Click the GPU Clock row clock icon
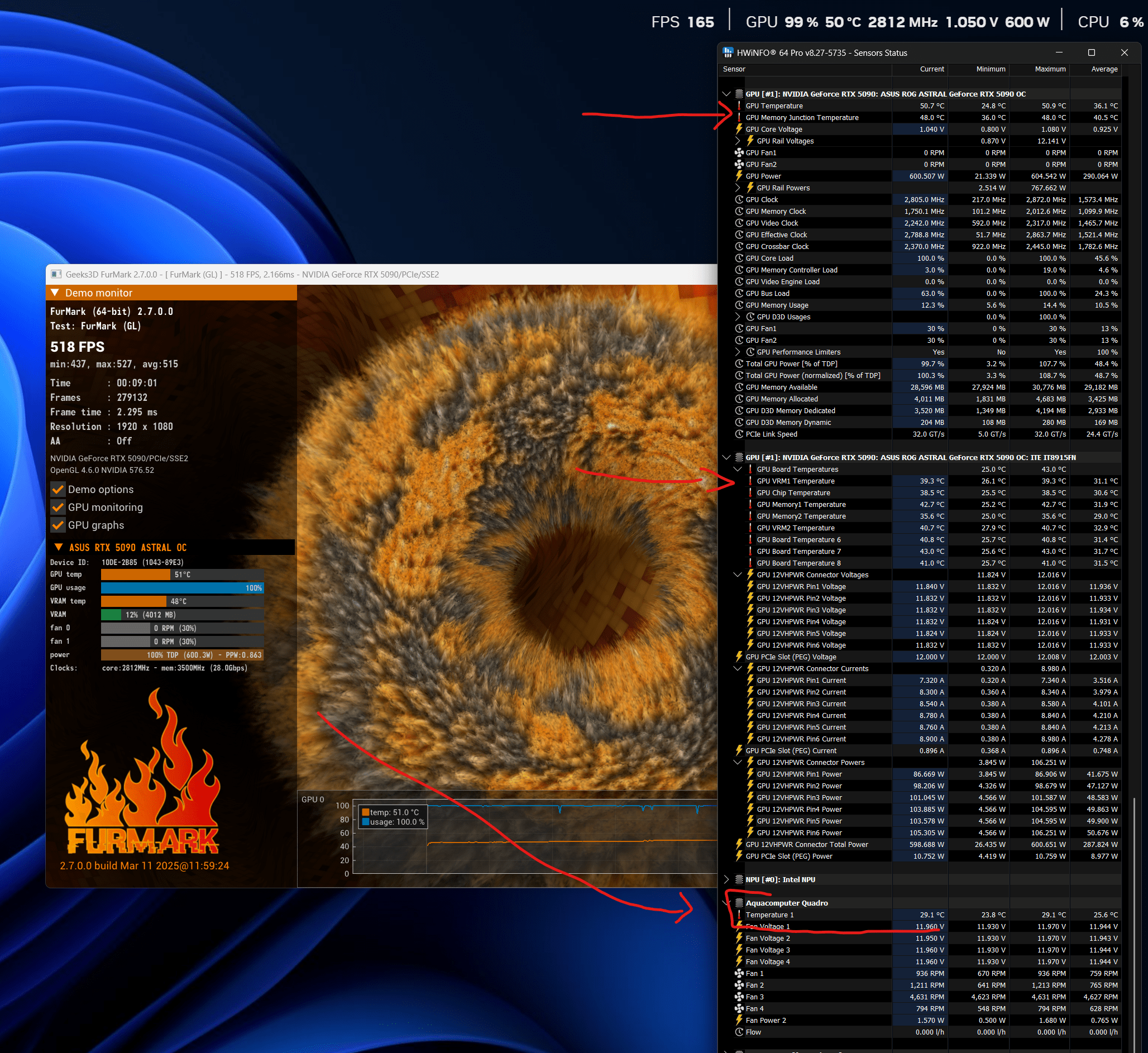The height and width of the screenshot is (1053, 1148). click(x=739, y=199)
